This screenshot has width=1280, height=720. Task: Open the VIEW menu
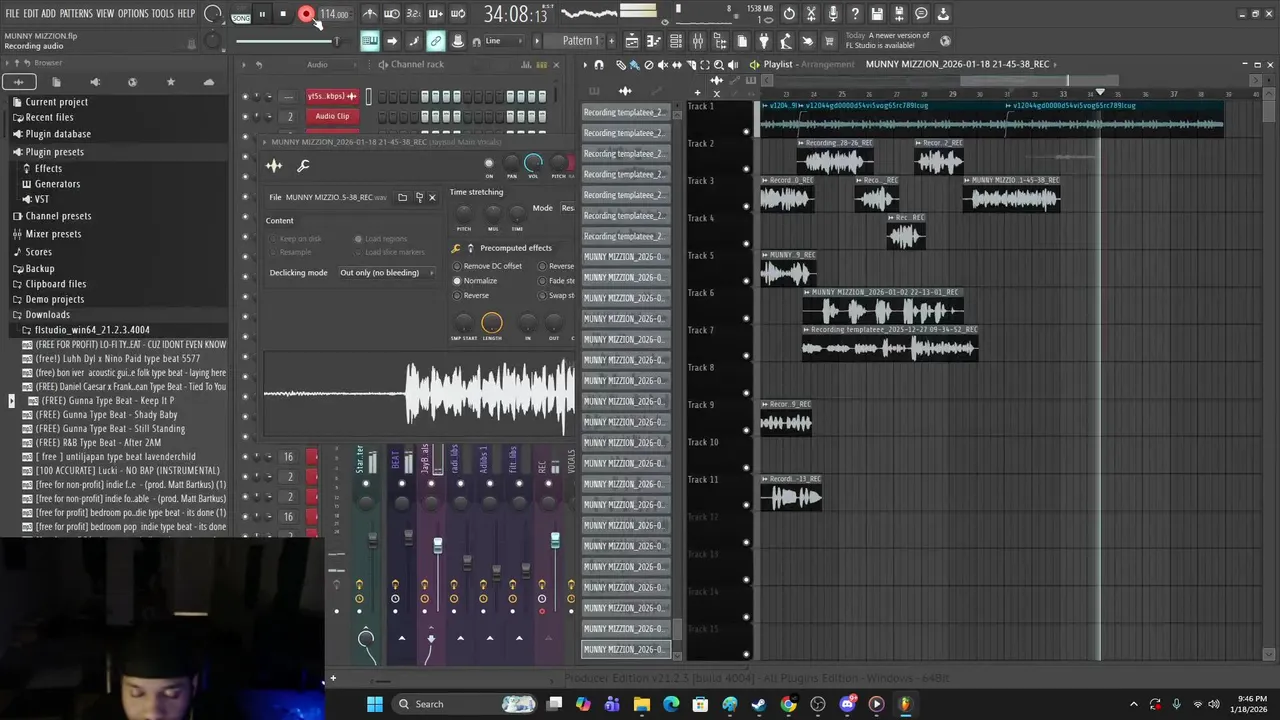105,14
